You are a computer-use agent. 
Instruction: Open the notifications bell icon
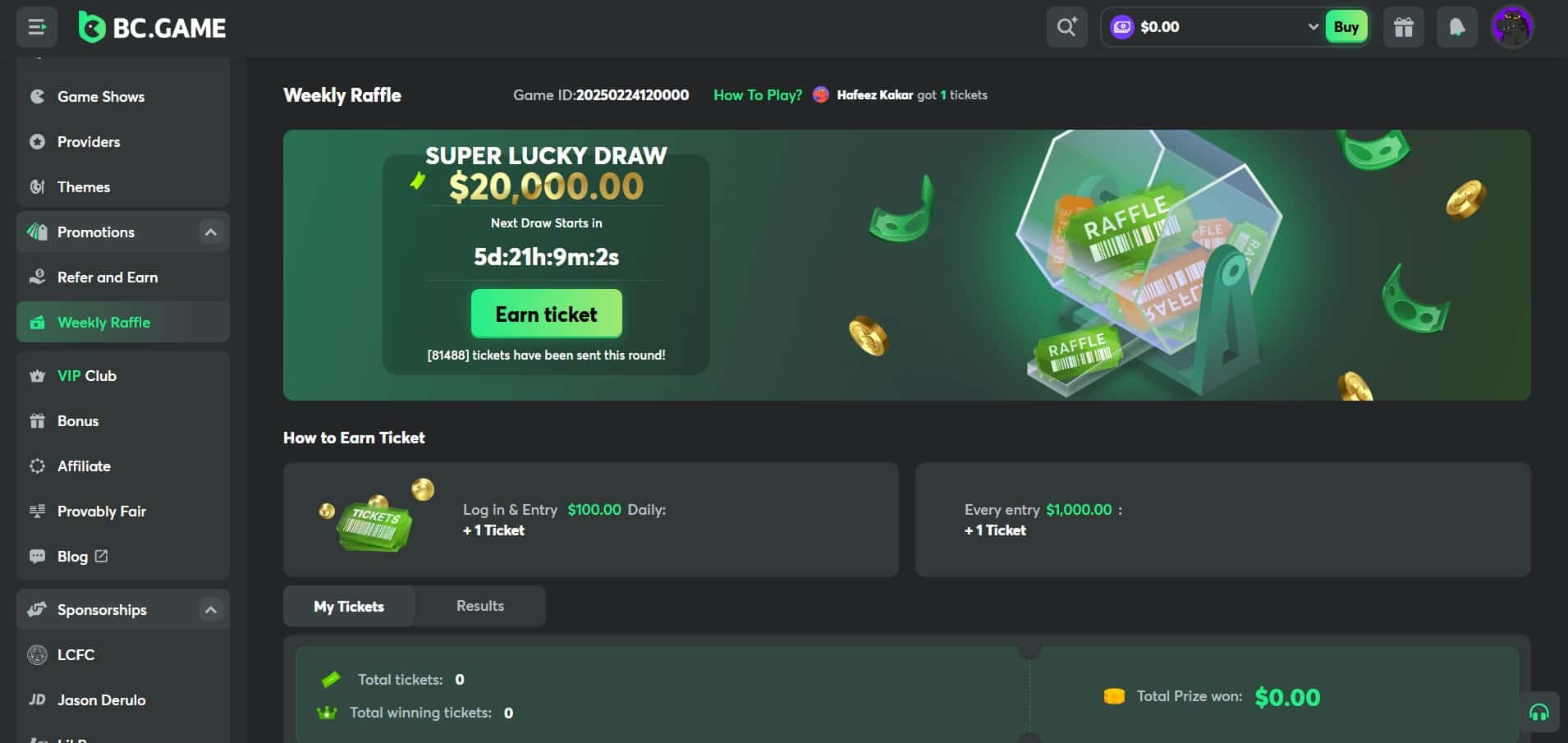[x=1457, y=27]
